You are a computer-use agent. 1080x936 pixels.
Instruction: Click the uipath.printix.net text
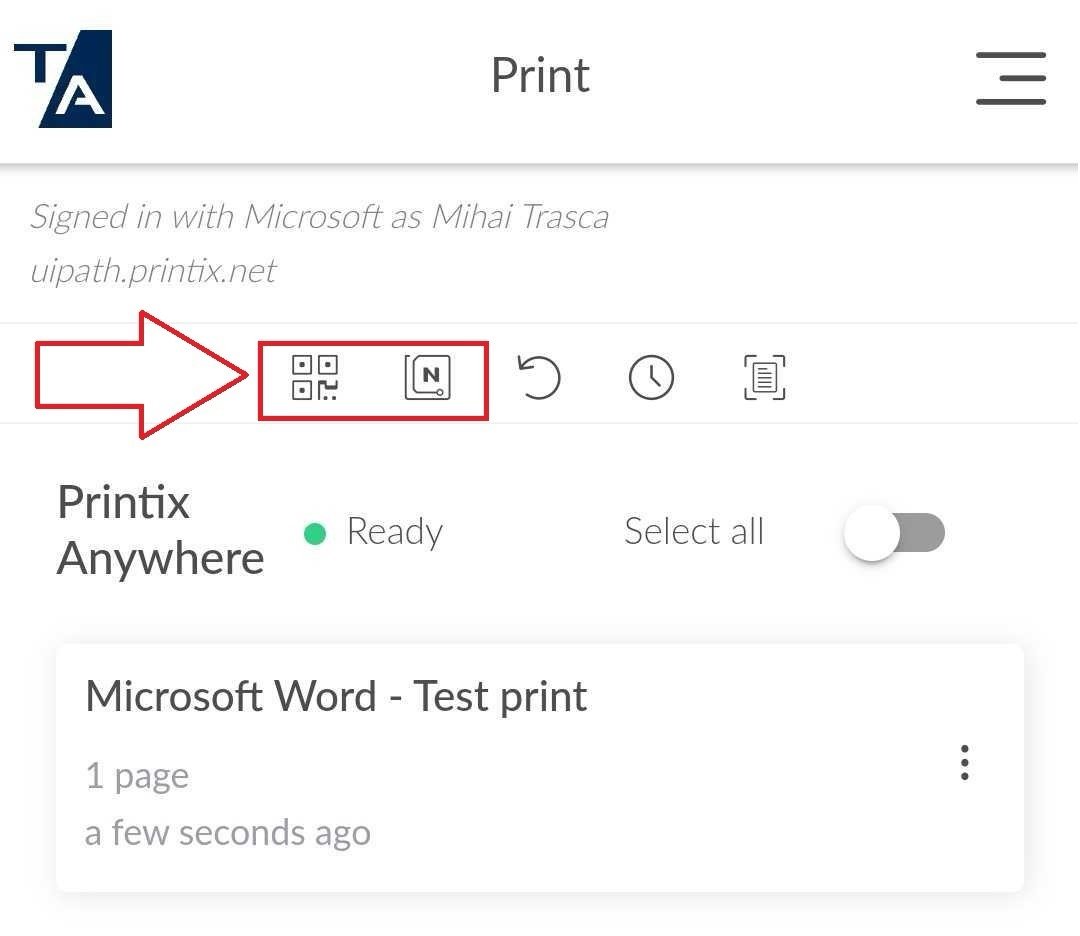click(x=153, y=271)
